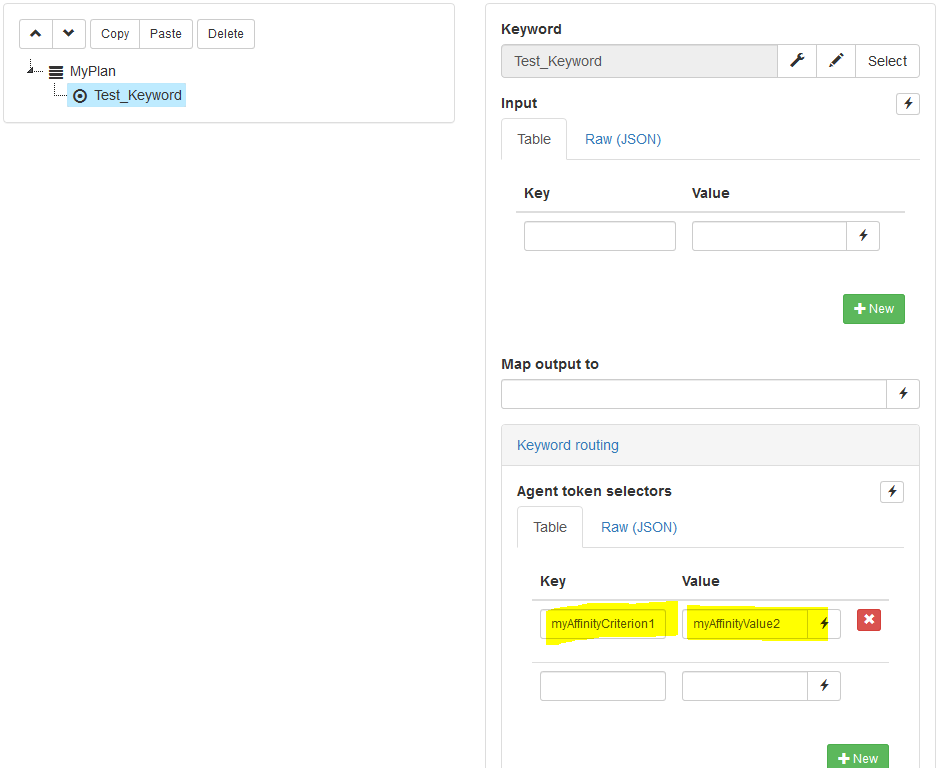Select MyPlan in the tree
The image size is (942, 768).
(93, 72)
